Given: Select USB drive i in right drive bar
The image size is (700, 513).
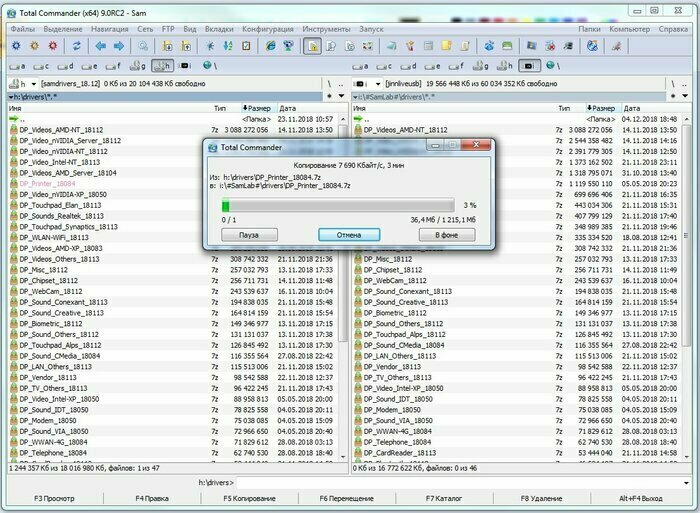Looking at the screenshot, I should pyautogui.click(x=529, y=66).
